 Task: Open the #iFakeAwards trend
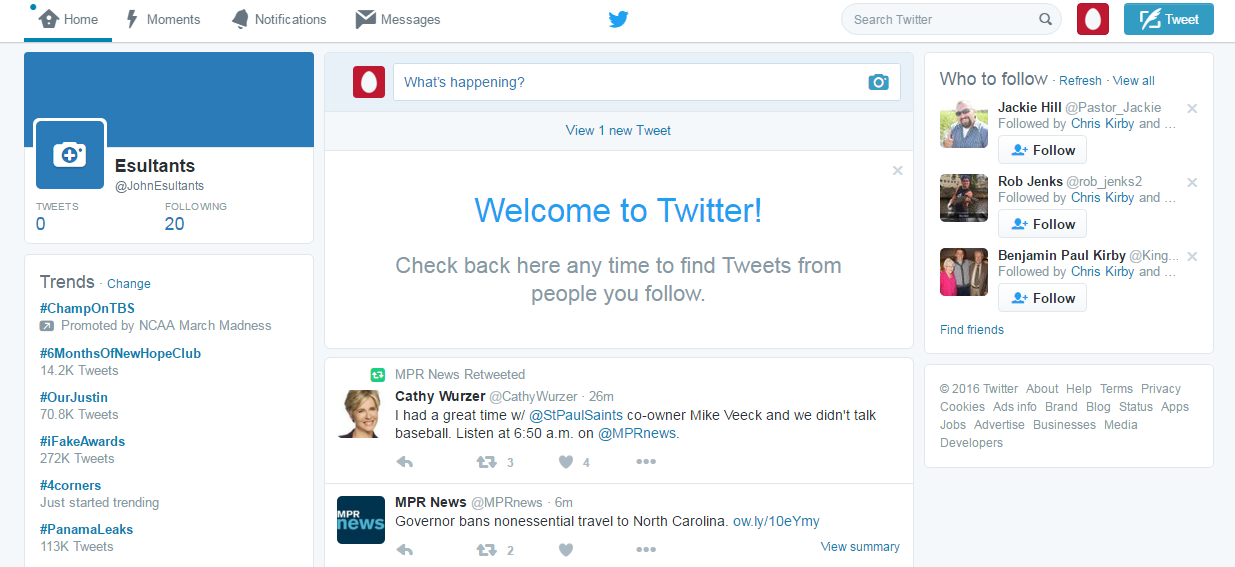[x=82, y=441]
